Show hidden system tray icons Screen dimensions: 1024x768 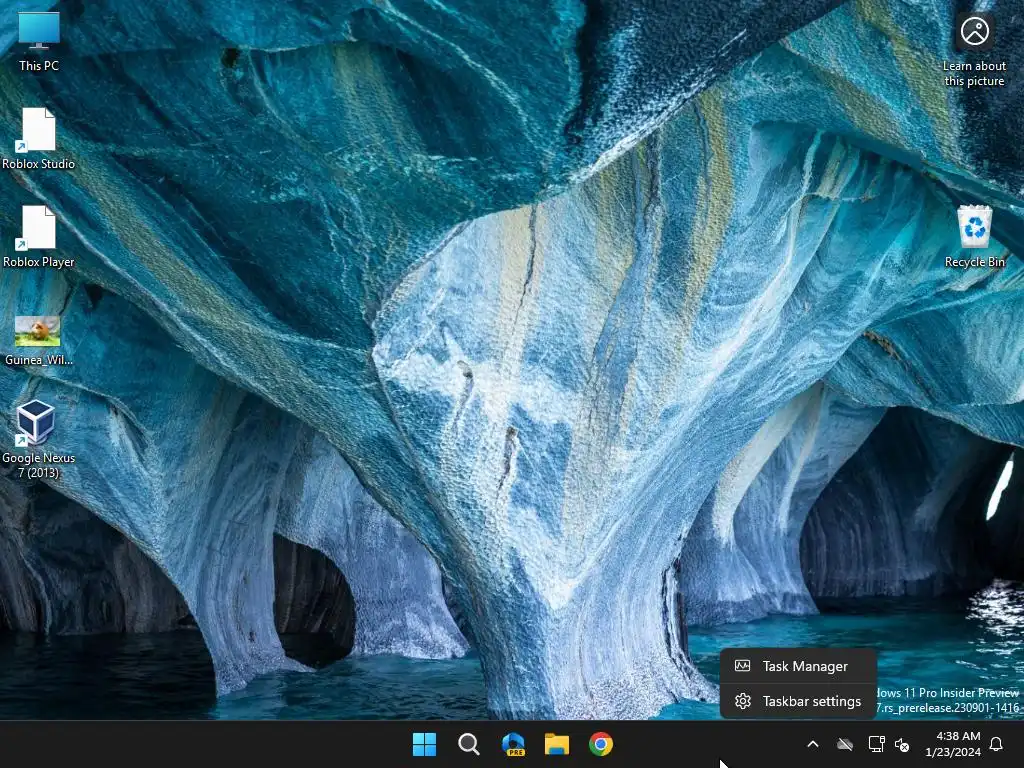point(813,744)
